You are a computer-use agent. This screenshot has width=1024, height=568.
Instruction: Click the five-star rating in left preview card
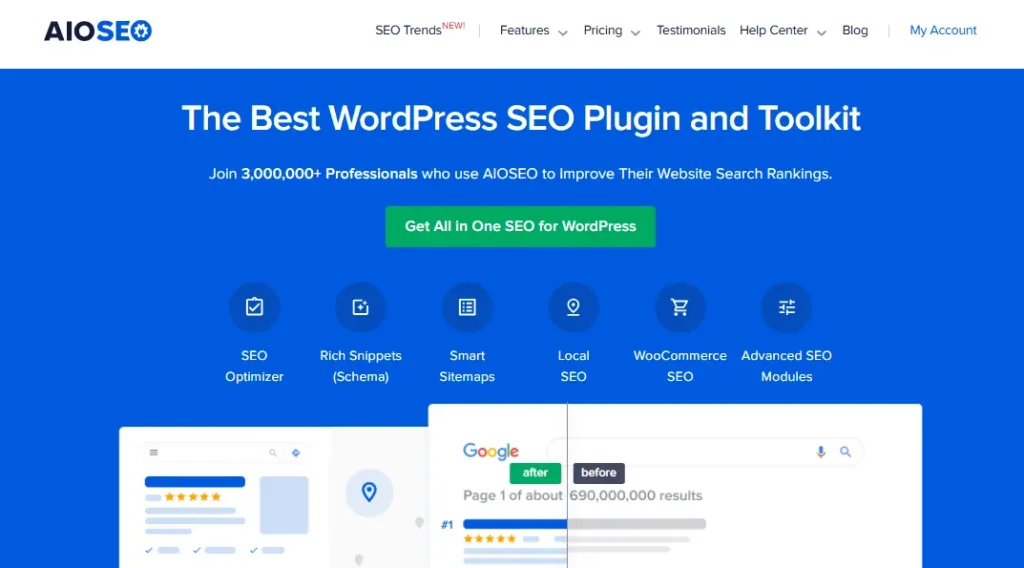point(193,497)
